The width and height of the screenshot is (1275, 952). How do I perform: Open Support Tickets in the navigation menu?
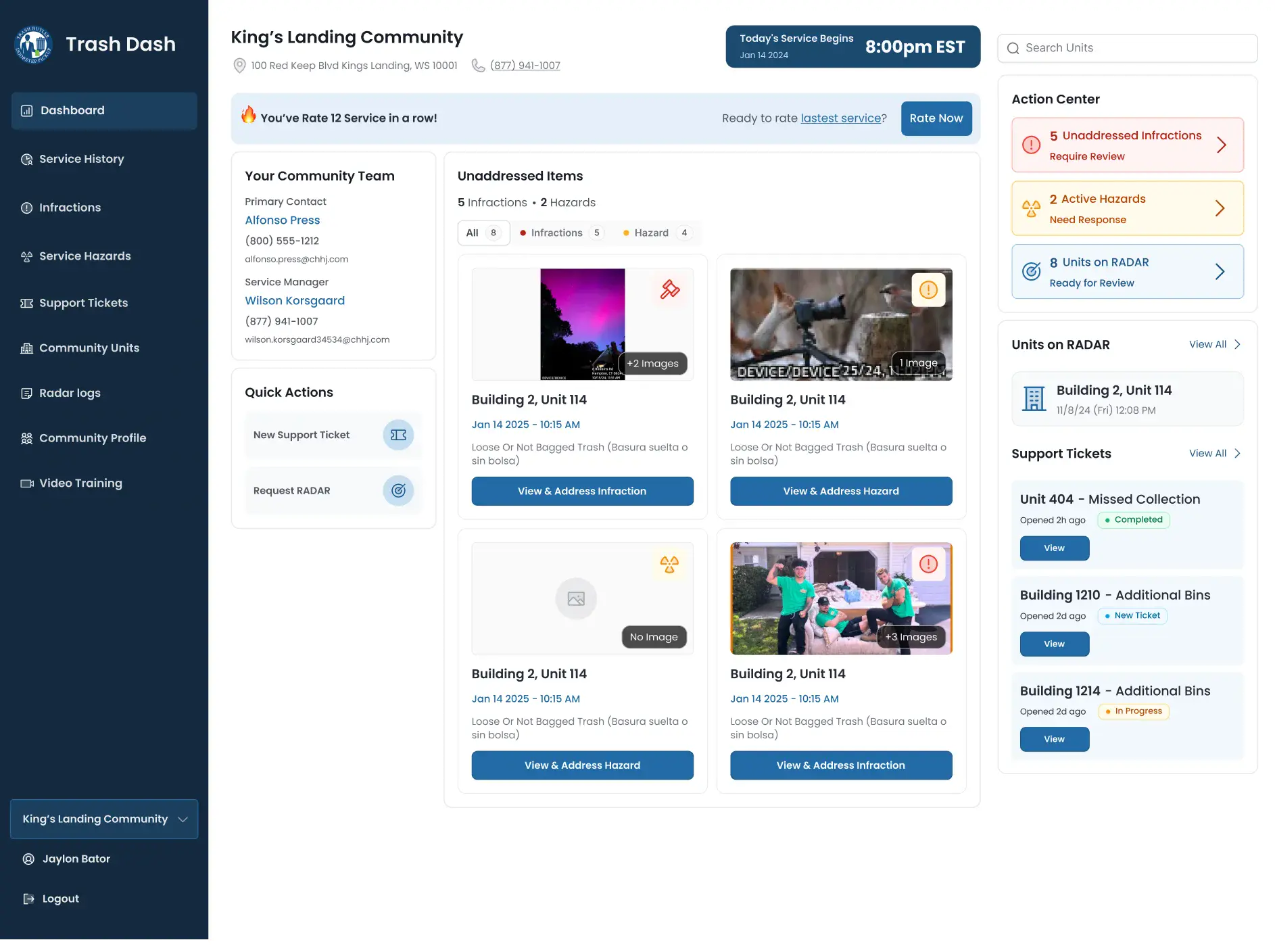[x=82, y=303]
